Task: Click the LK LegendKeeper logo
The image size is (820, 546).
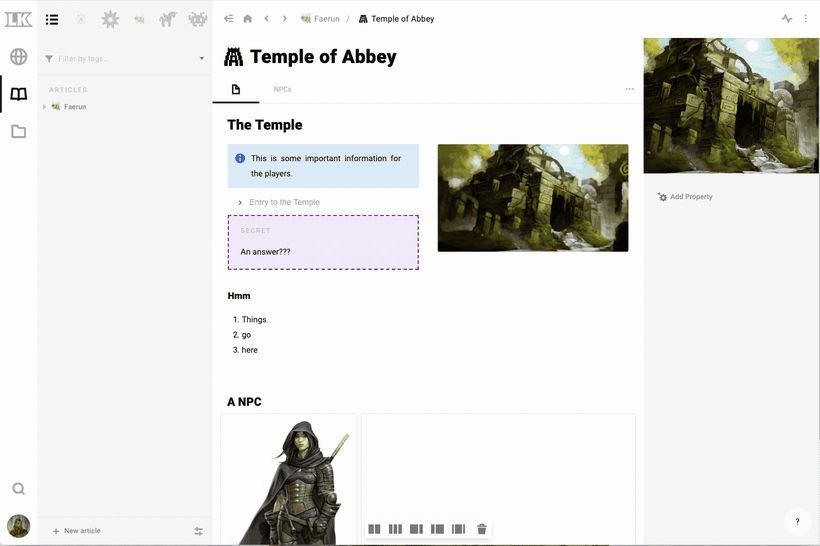Action: click(x=18, y=19)
